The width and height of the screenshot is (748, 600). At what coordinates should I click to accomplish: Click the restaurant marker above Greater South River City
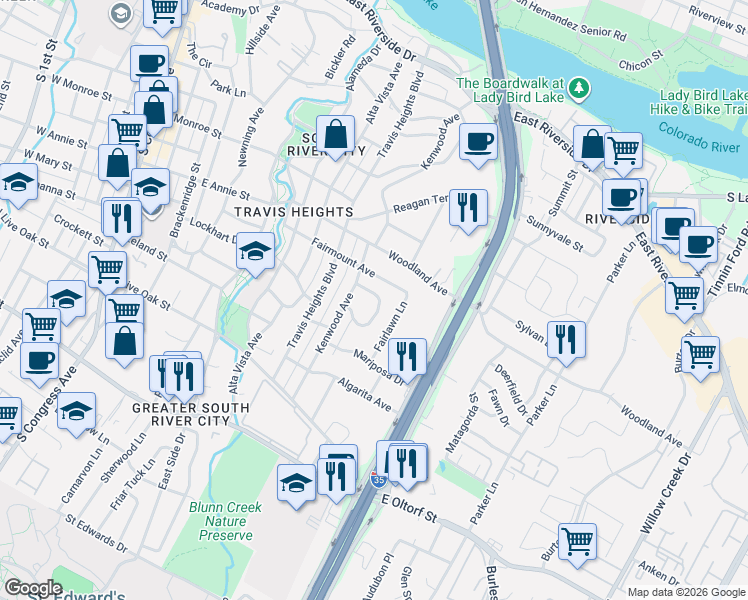[184, 378]
